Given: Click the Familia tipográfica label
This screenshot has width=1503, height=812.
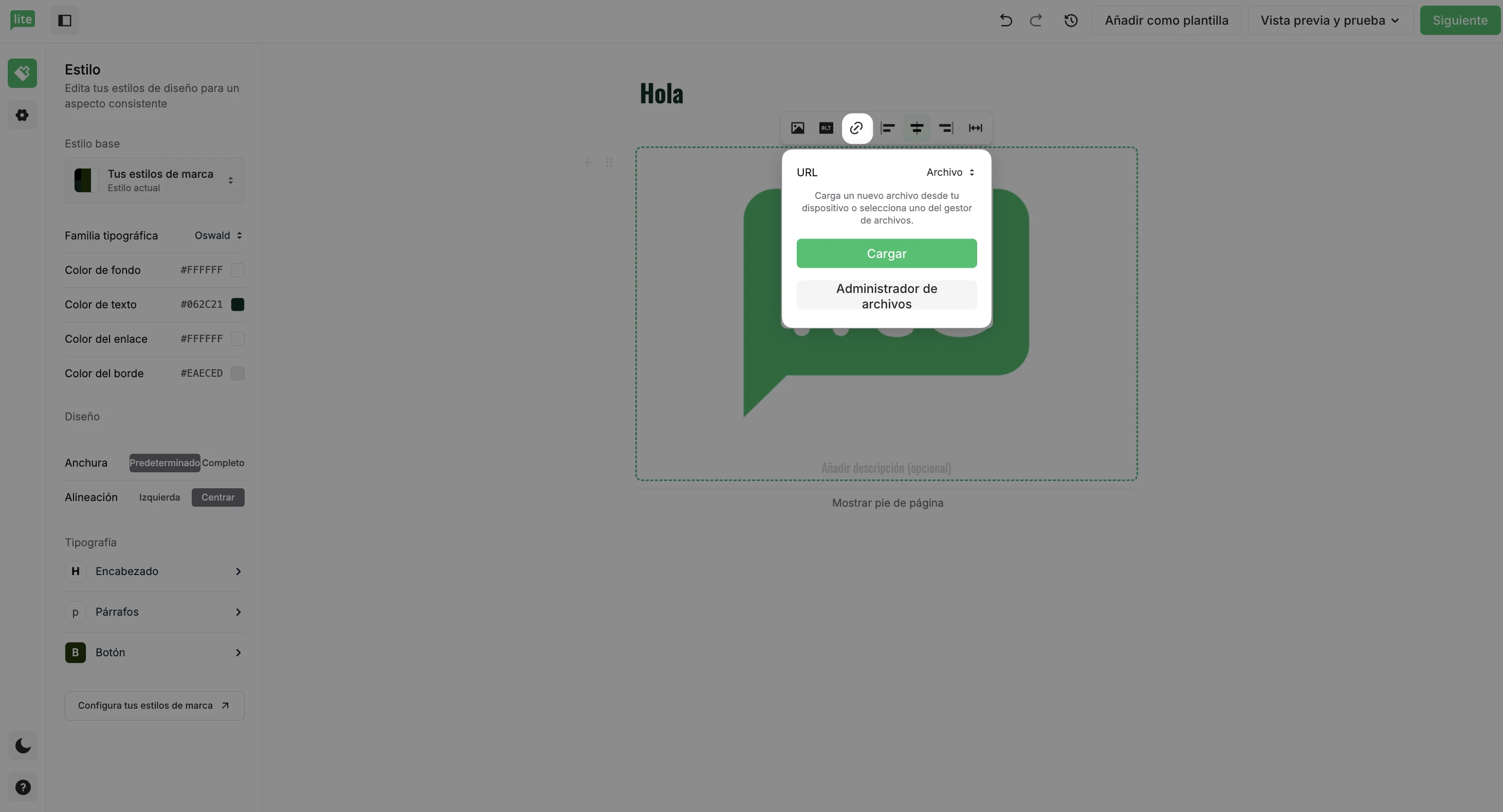Looking at the screenshot, I should pyautogui.click(x=112, y=236).
